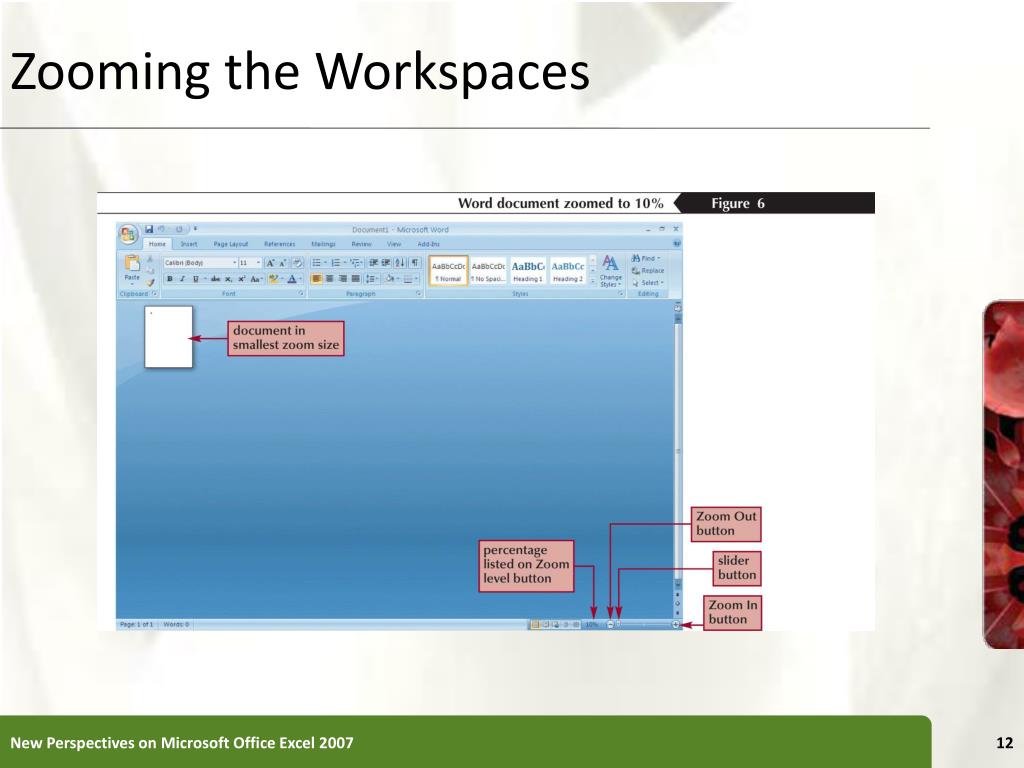Toggle Underline formatting

coord(195,279)
